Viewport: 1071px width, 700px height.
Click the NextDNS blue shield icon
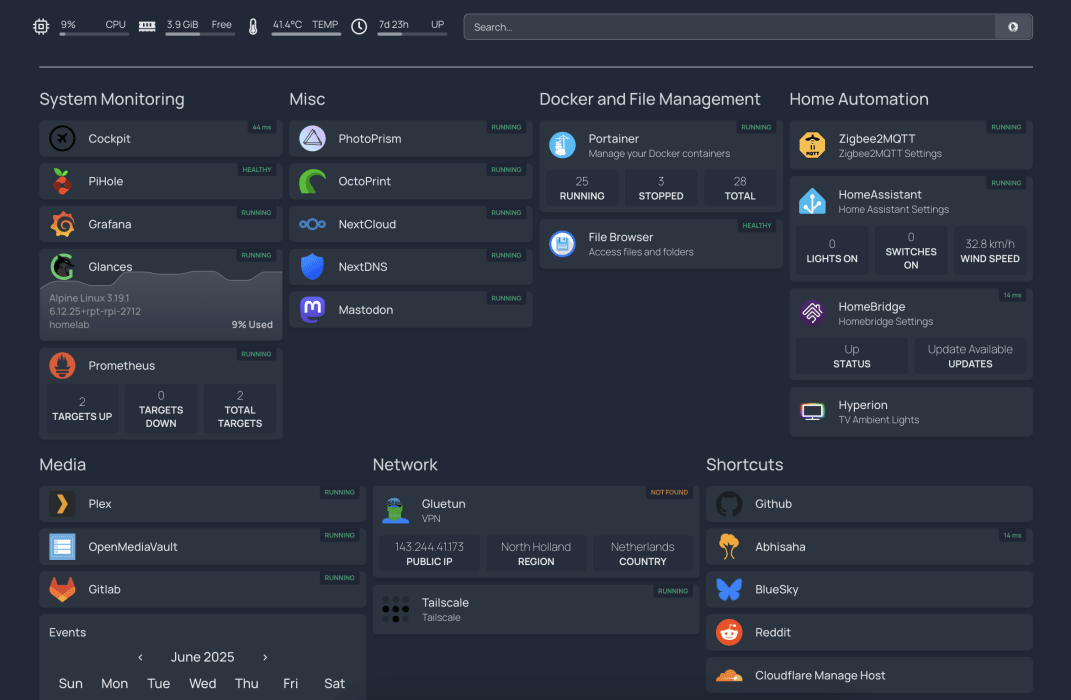pyautogui.click(x=312, y=267)
